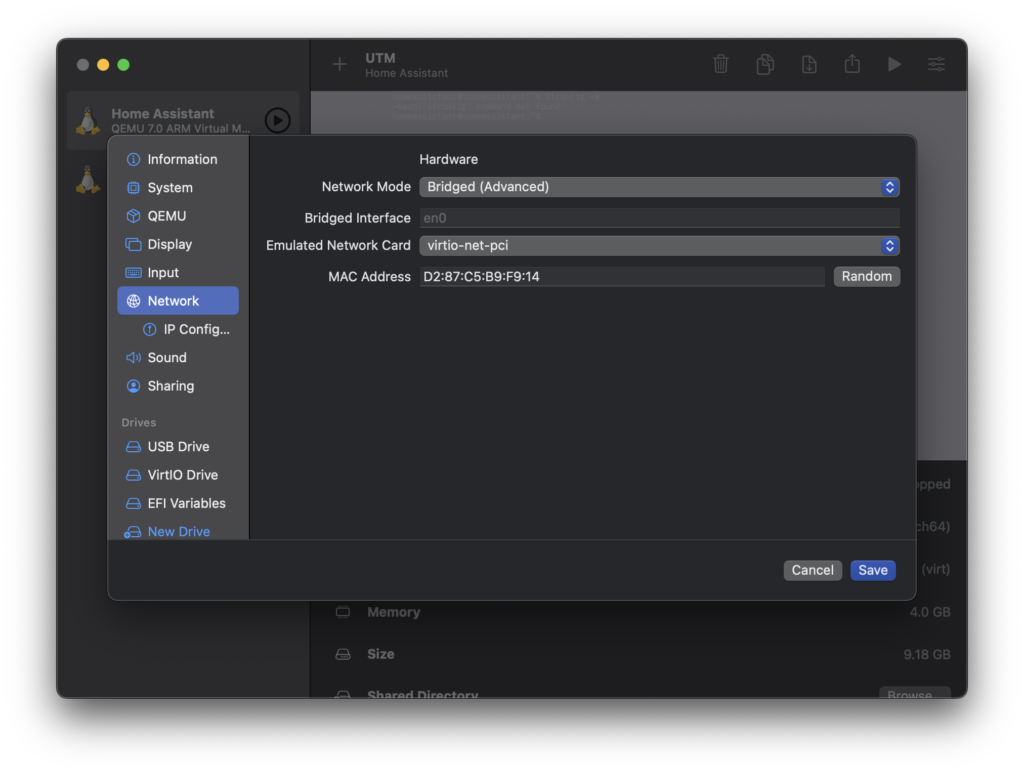The width and height of the screenshot is (1024, 773).
Task: Click the Sound speaker icon
Action: 133,358
